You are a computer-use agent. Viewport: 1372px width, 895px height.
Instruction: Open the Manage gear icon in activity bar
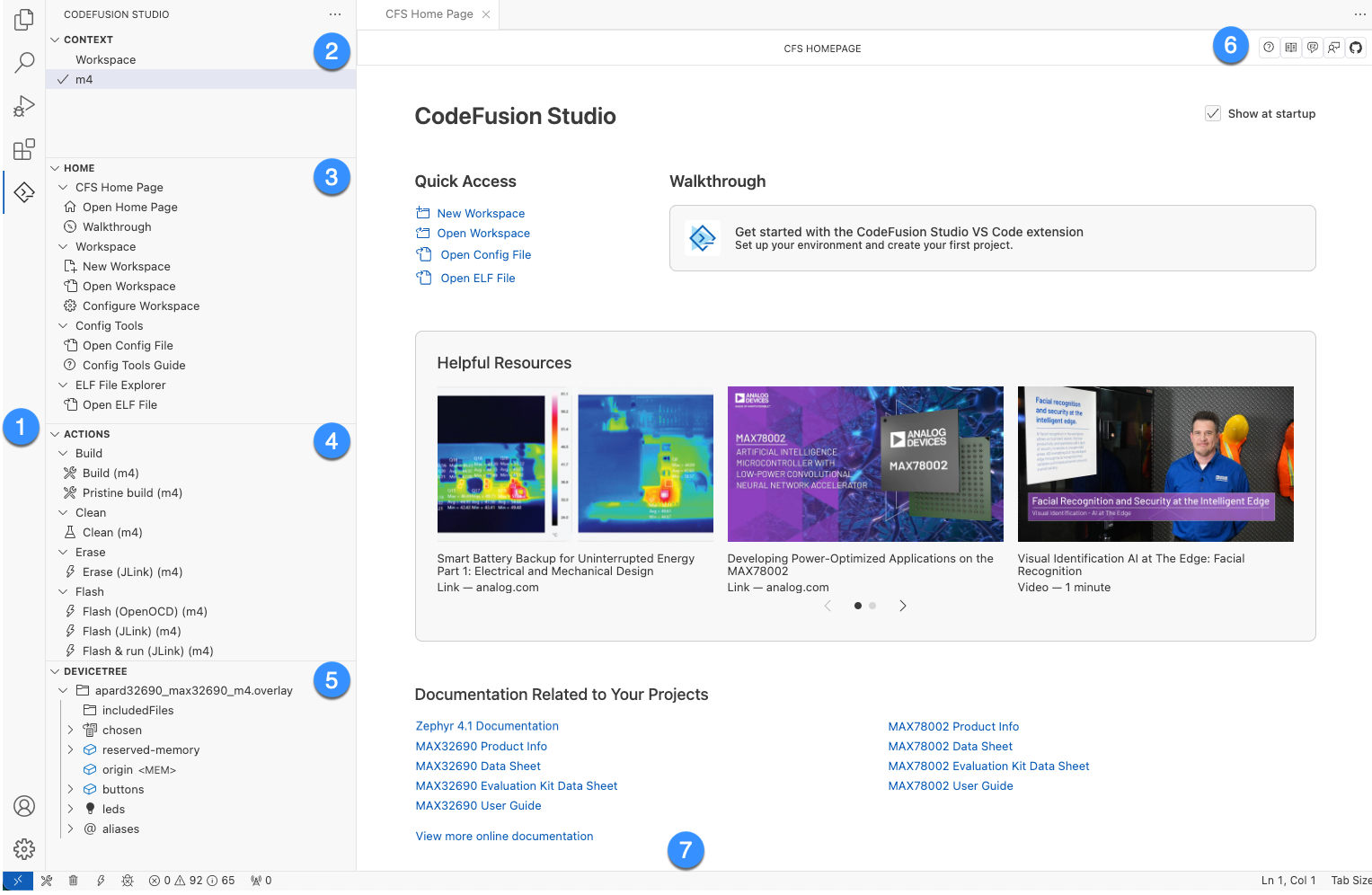pyautogui.click(x=24, y=848)
